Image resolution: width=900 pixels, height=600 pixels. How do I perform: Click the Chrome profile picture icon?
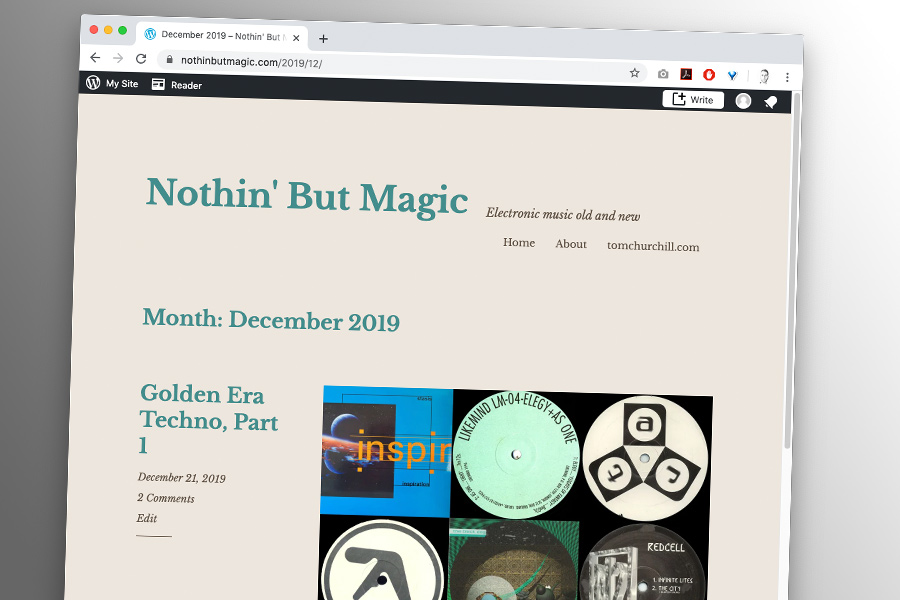click(x=764, y=76)
